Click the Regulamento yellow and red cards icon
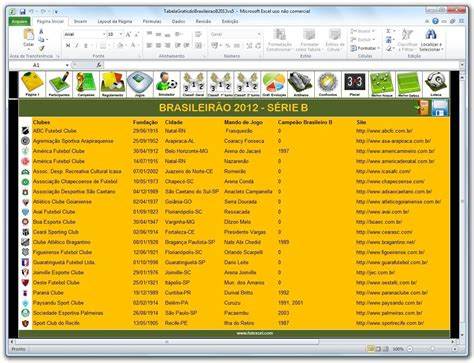 click(112, 84)
